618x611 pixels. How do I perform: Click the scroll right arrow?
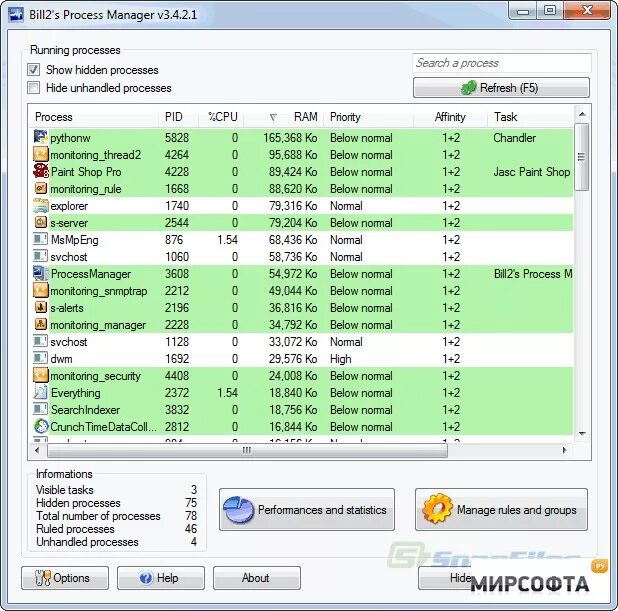564,450
